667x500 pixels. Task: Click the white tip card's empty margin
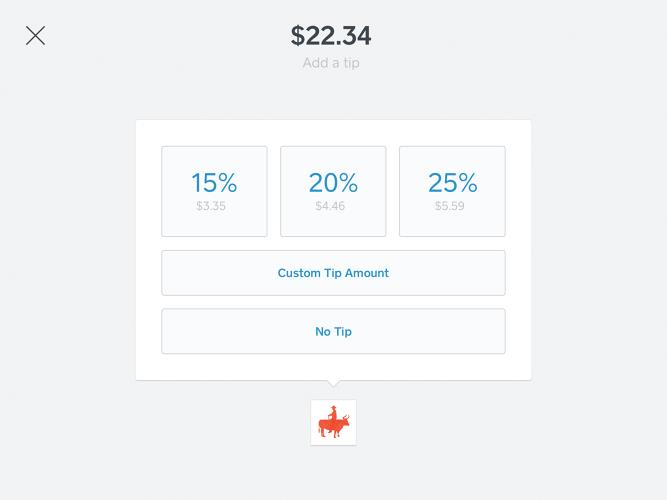point(148,250)
